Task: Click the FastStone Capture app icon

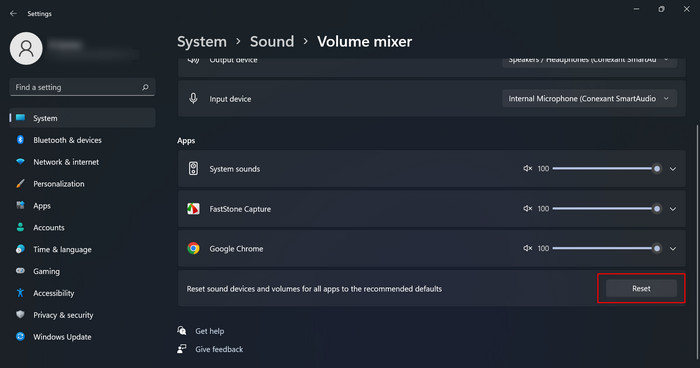Action: click(193, 209)
